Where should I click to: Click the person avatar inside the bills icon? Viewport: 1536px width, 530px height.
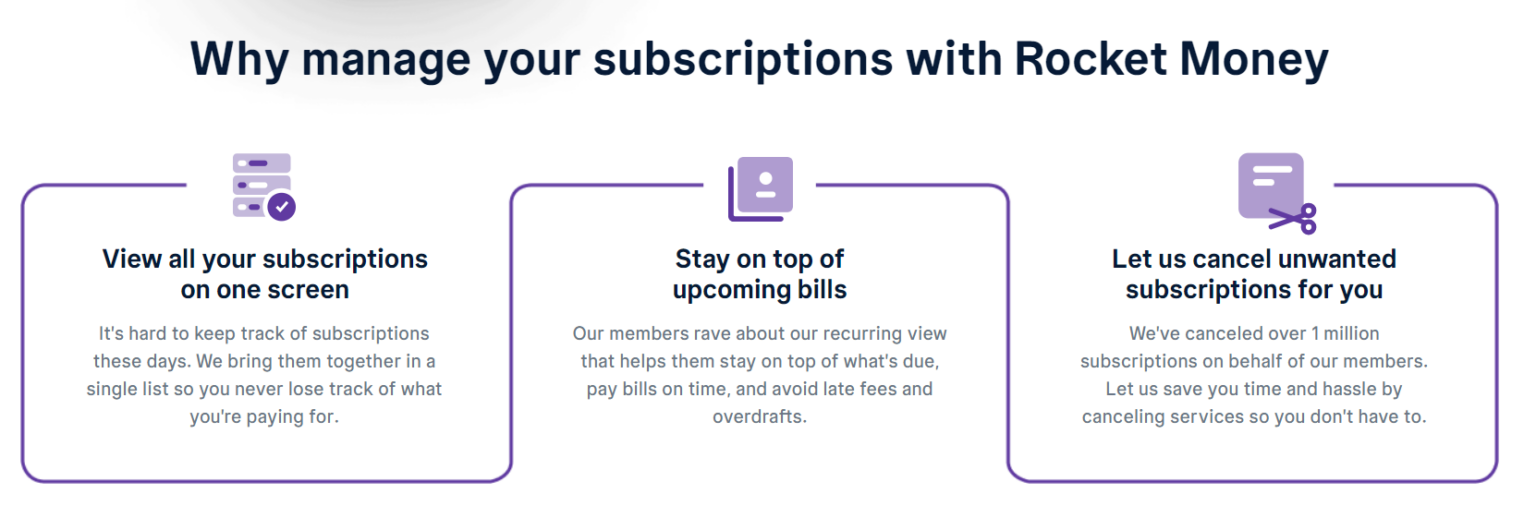click(766, 180)
